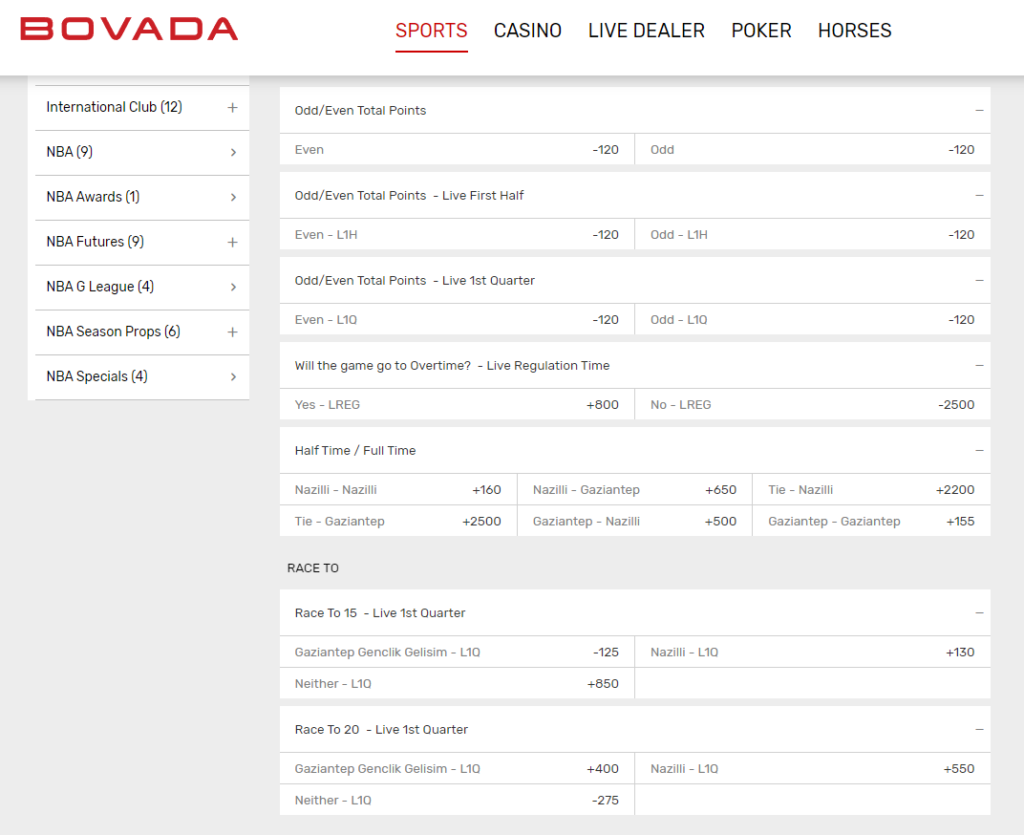Image resolution: width=1024 pixels, height=835 pixels.
Task: Pick Neither - L1Q at +850
Action: click(x=456, y=683)
